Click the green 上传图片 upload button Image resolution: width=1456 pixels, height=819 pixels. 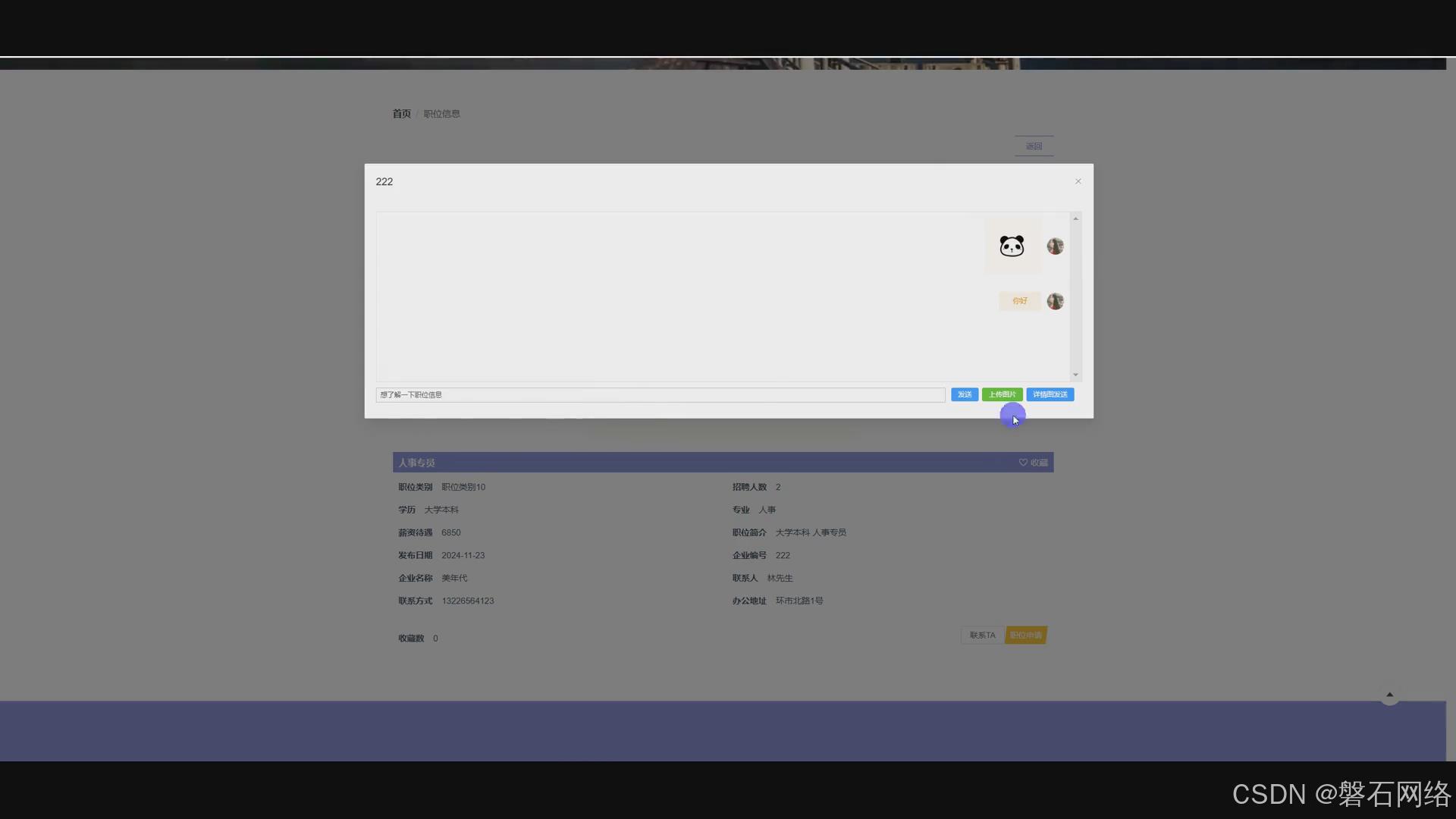(x=1002, y=394)
